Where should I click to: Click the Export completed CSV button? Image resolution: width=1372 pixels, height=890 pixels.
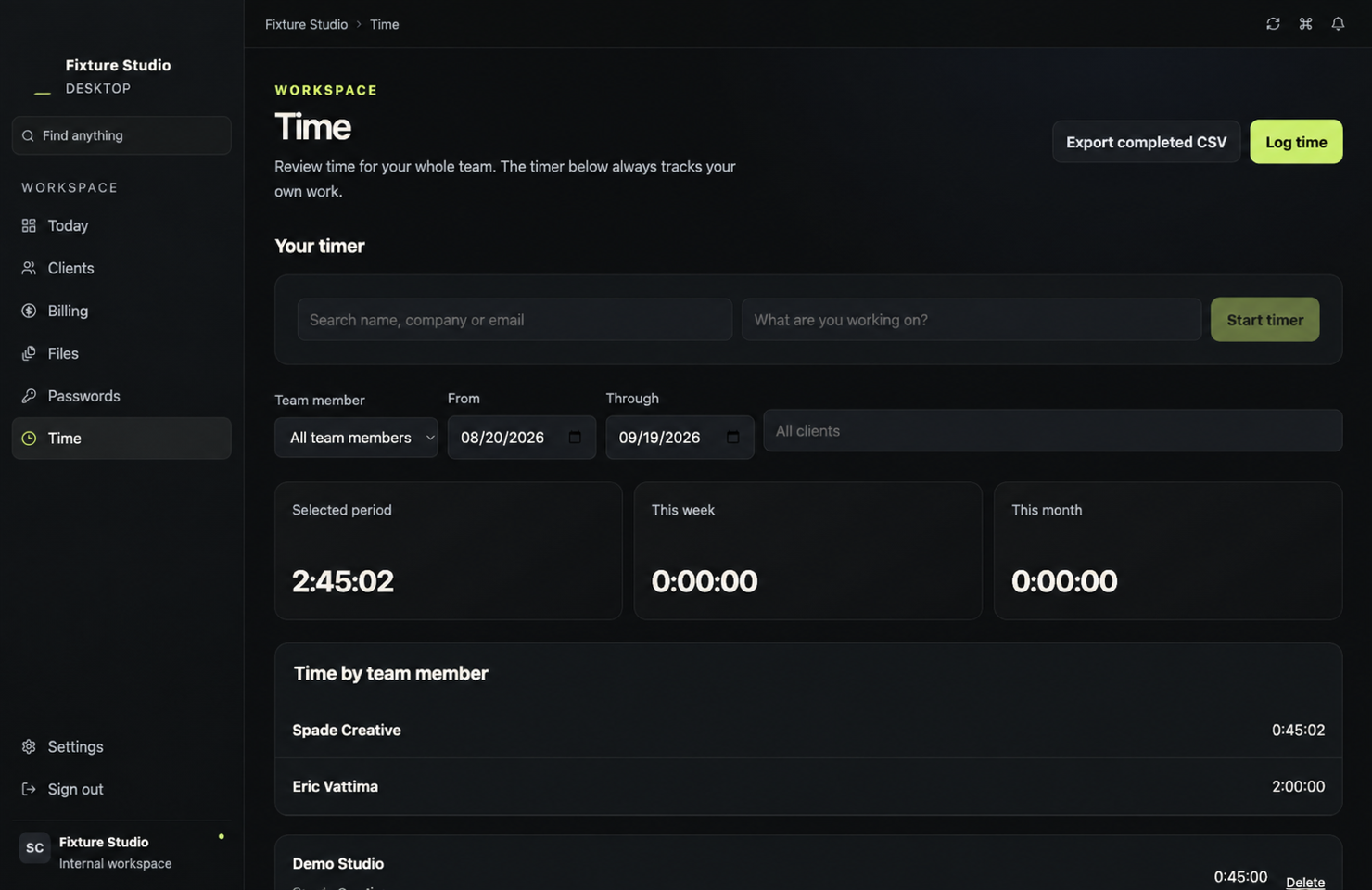click(1146, 142)
